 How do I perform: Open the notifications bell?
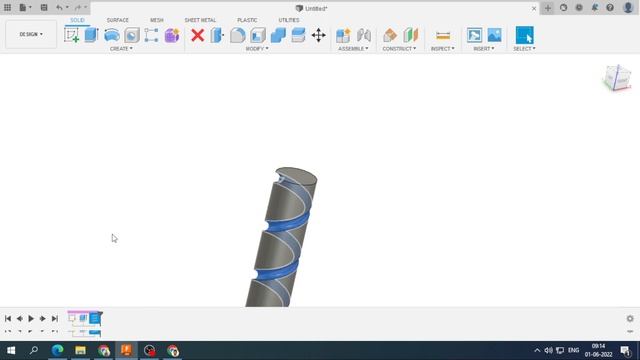(595, 8)
